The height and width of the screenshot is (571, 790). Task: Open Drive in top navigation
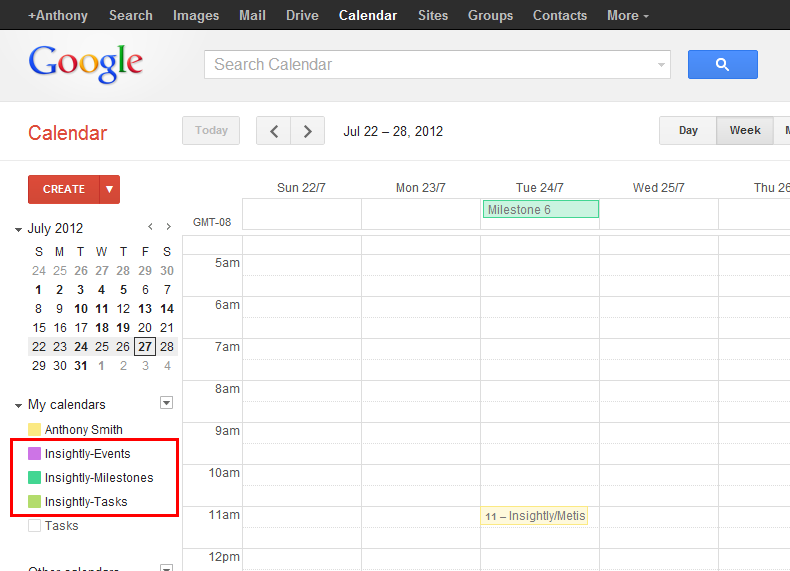302,16
